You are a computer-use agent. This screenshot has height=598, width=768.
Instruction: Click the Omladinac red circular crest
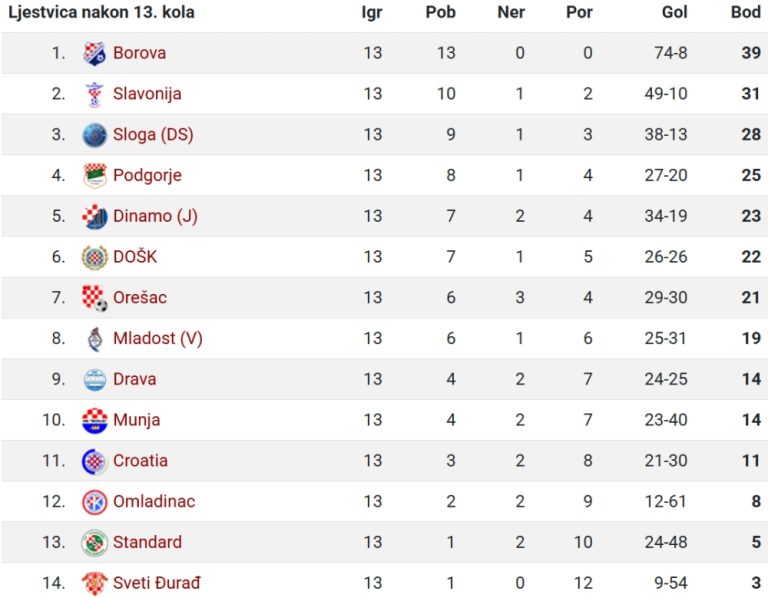(x=95, y=502)
